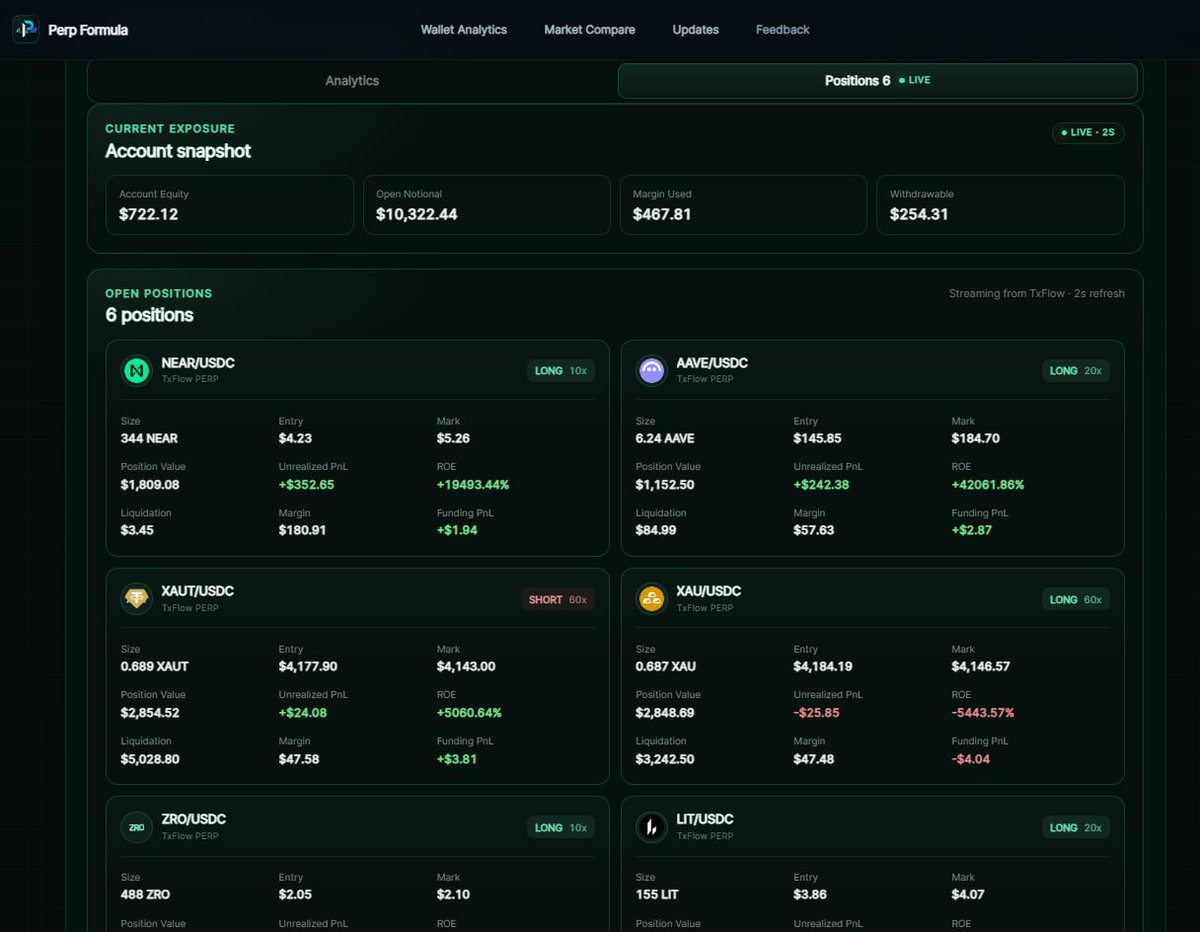Click the 6.24 AAVE size value
1200x932 pixels.
pyautogui.click(x=665, y=438)
